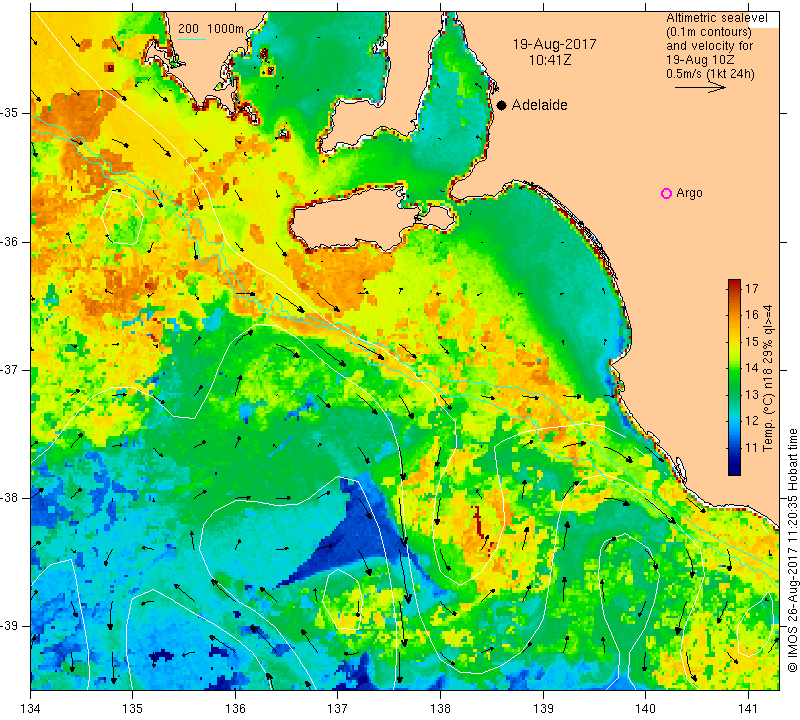Screen dimensions: 800x720
Task: Click the -35 latitude axis label
Action: pyautogui.click(x=10, y=112)
